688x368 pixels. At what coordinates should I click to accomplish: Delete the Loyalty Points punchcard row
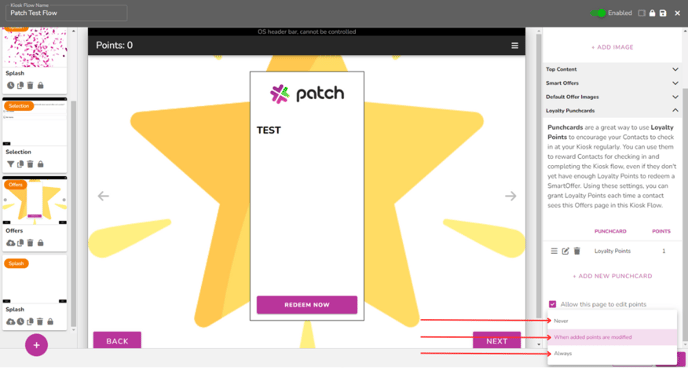577,251
